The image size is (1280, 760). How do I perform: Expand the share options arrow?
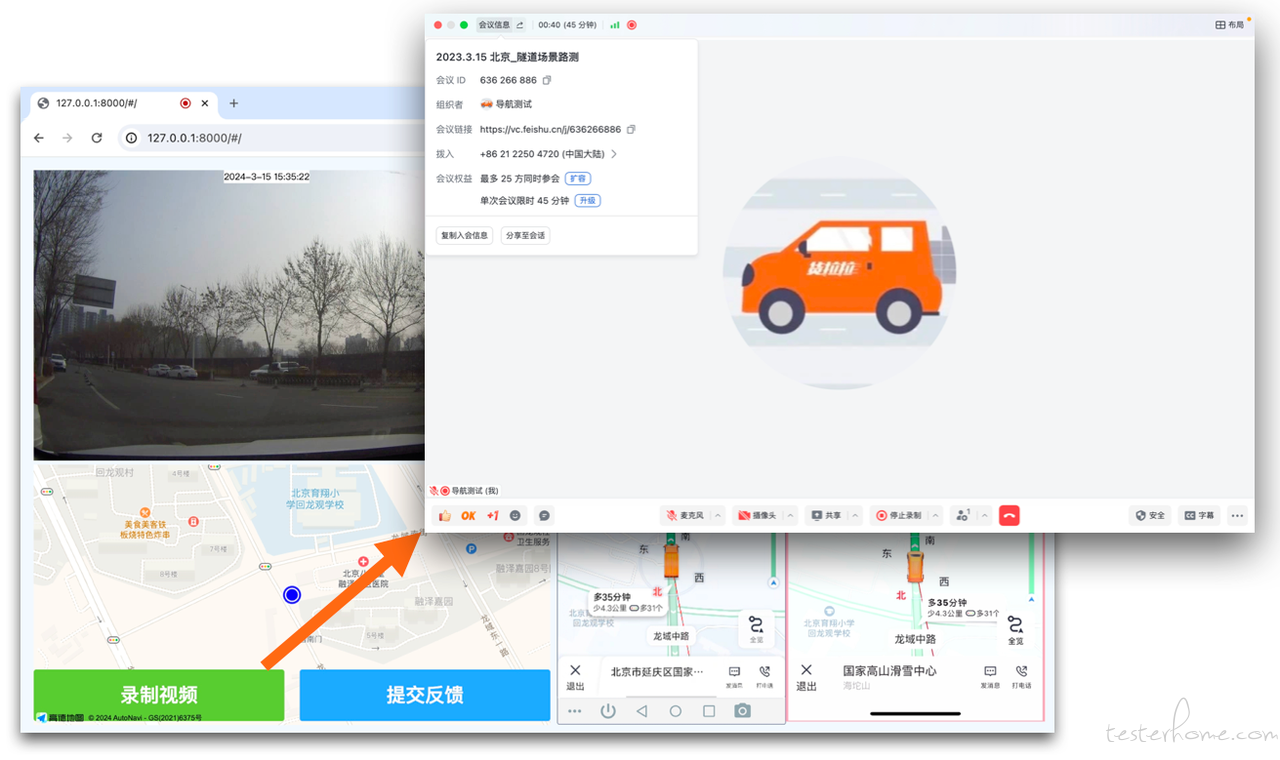coord(855,516)
